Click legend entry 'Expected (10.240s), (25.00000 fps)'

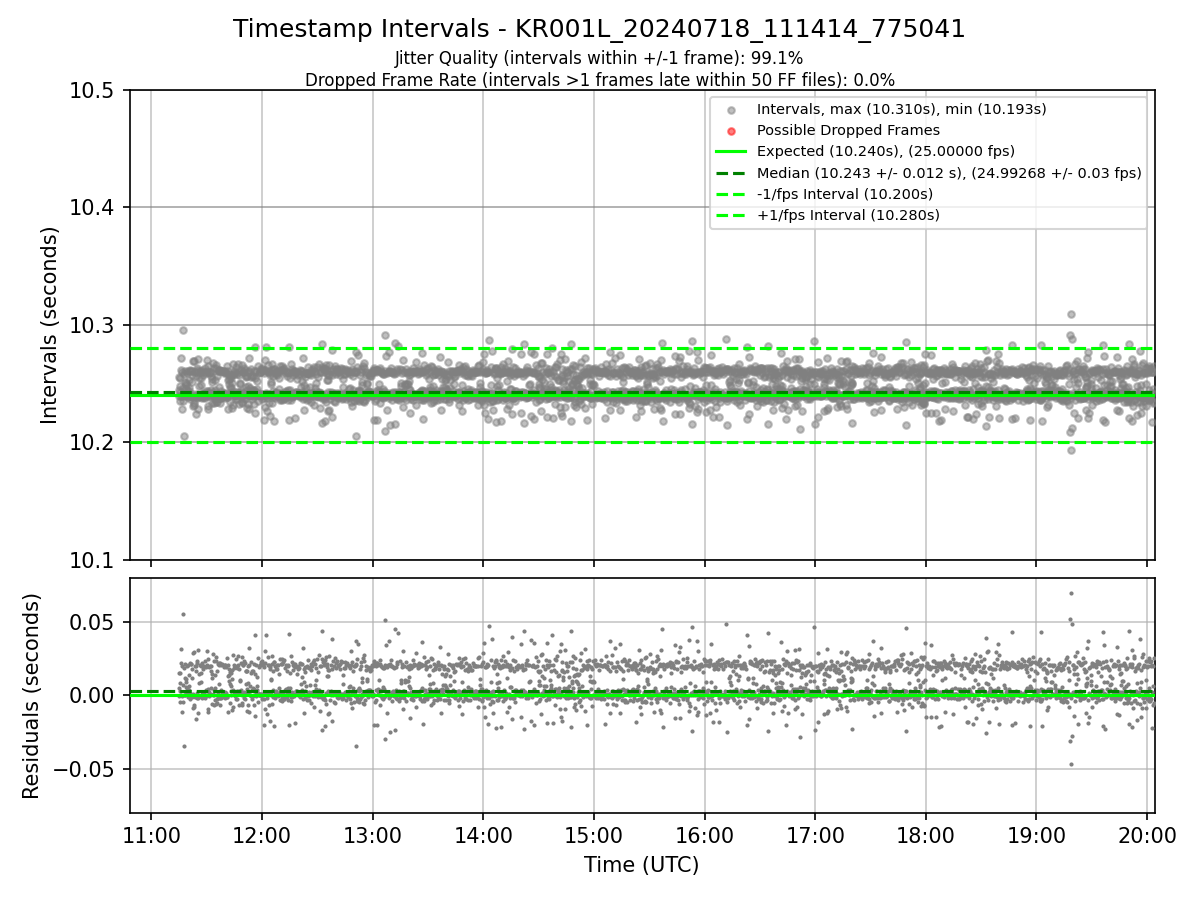tap(886, 151)
